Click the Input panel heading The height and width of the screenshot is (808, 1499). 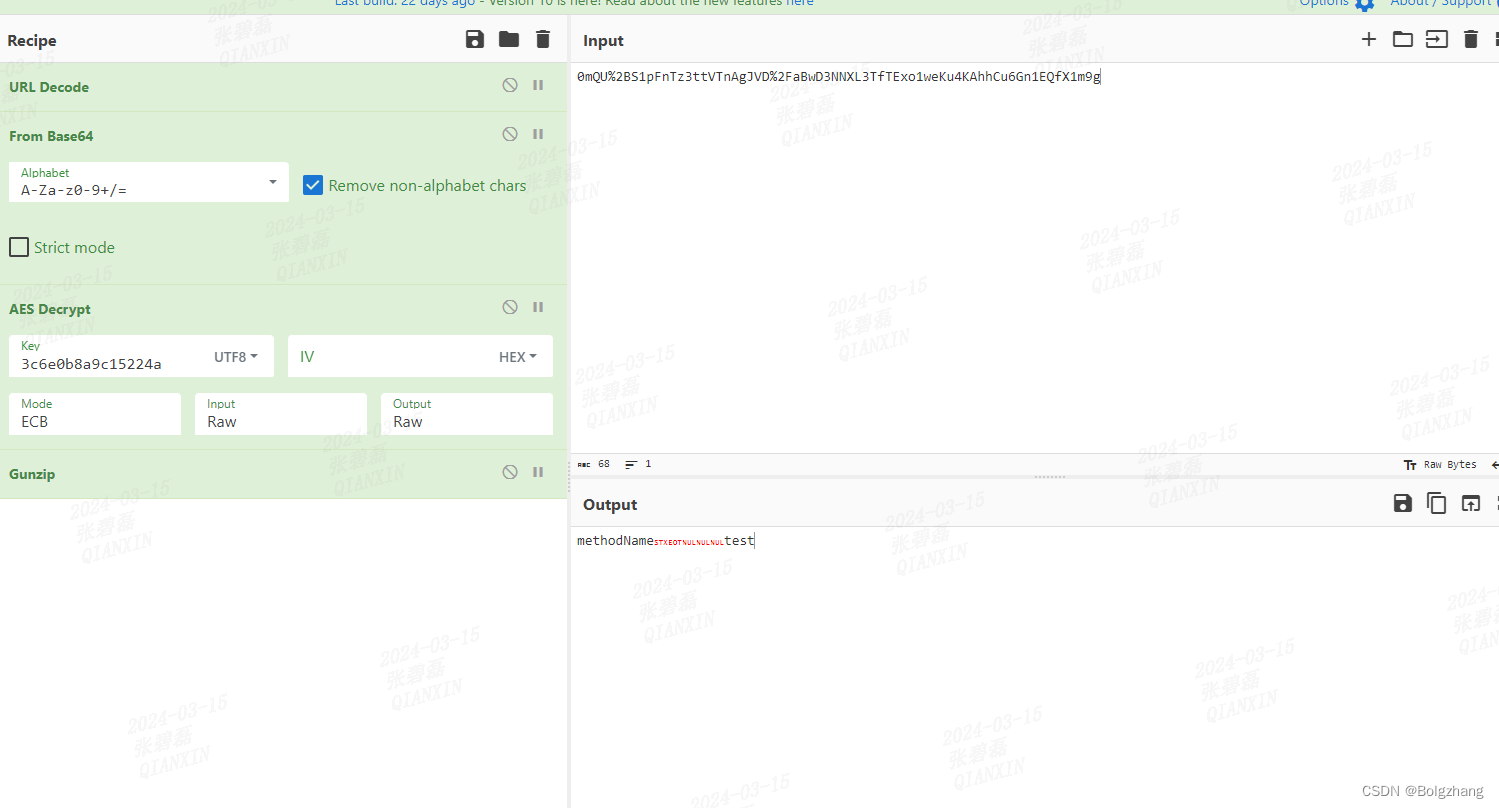point(603,41)
